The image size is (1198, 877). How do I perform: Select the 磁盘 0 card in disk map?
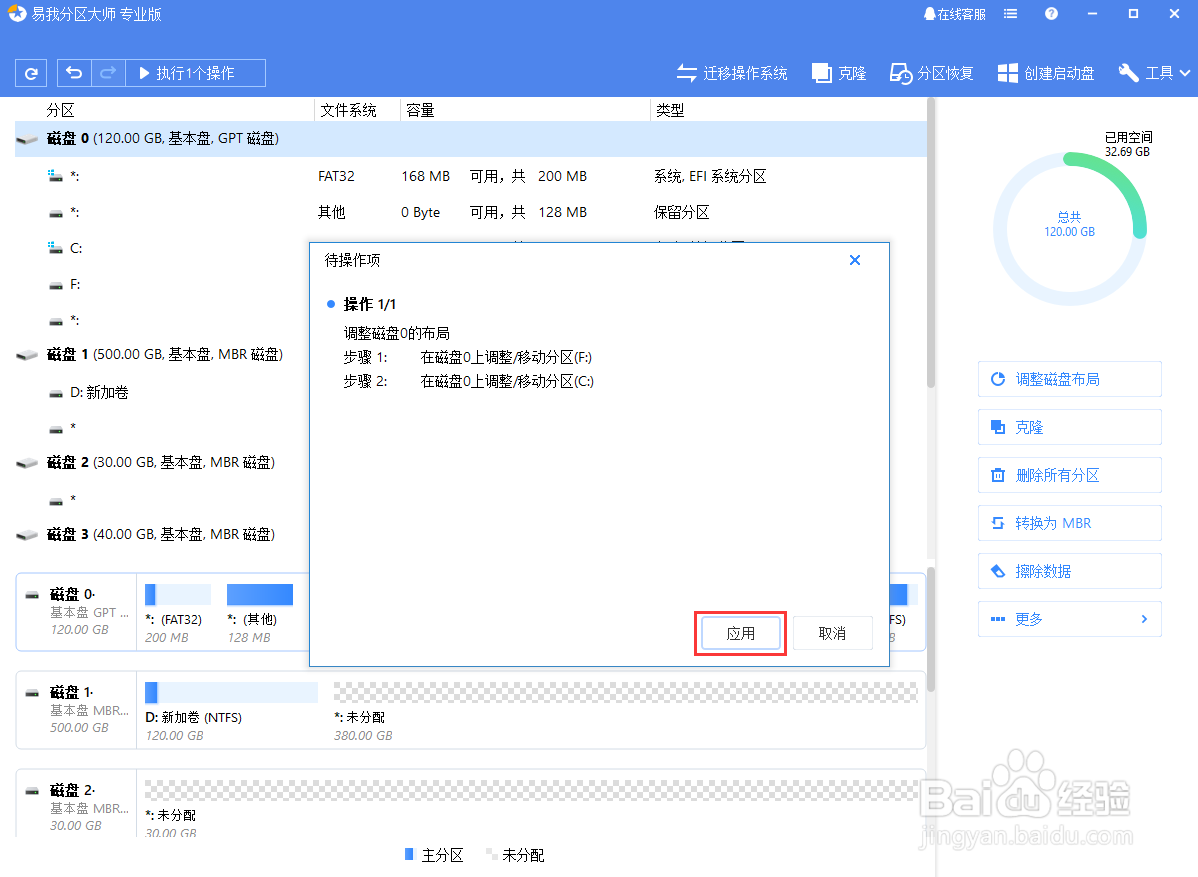pos(76,612)
